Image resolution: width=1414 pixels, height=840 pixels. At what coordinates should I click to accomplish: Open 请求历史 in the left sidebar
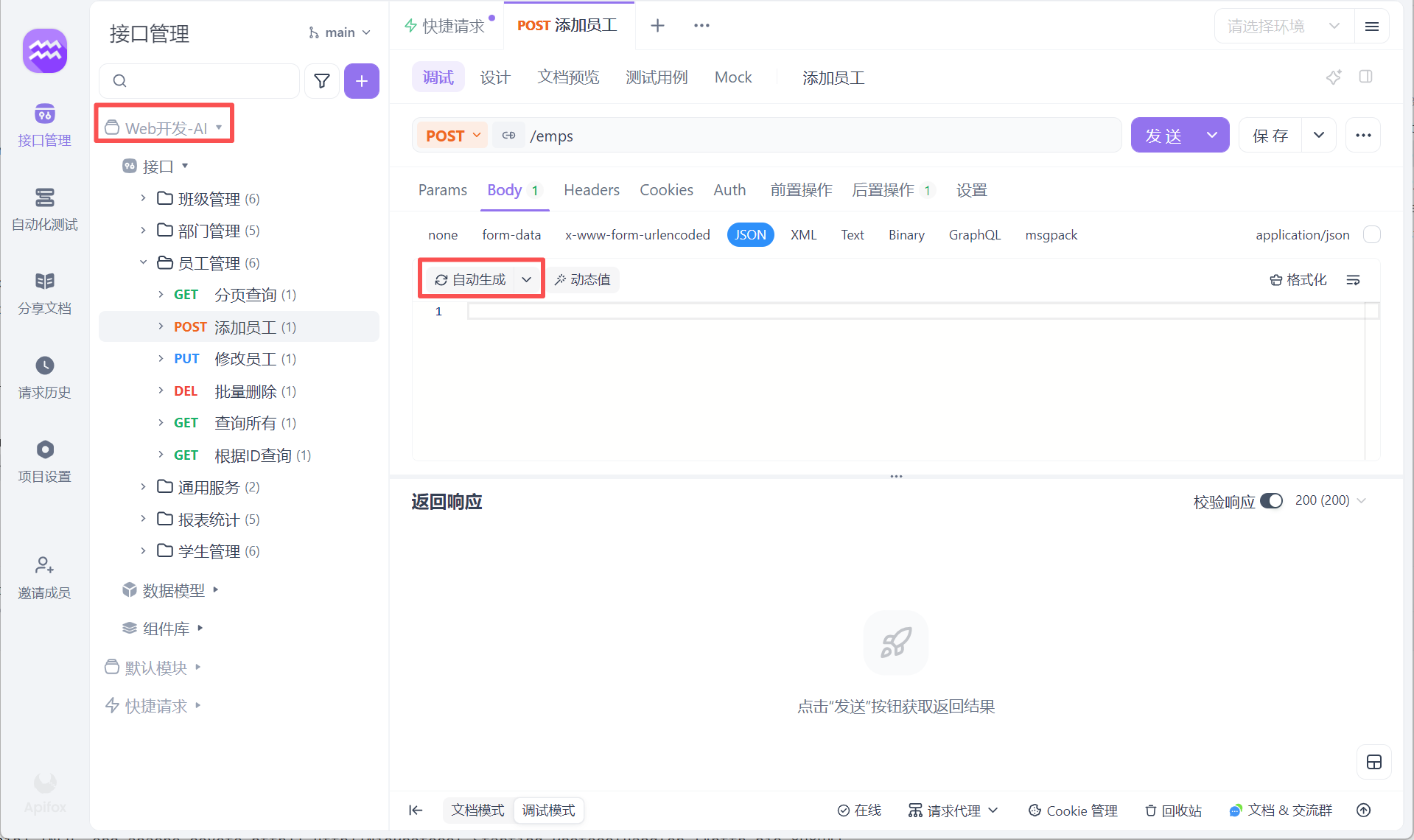pyautogui.click(x=44, y=377)
